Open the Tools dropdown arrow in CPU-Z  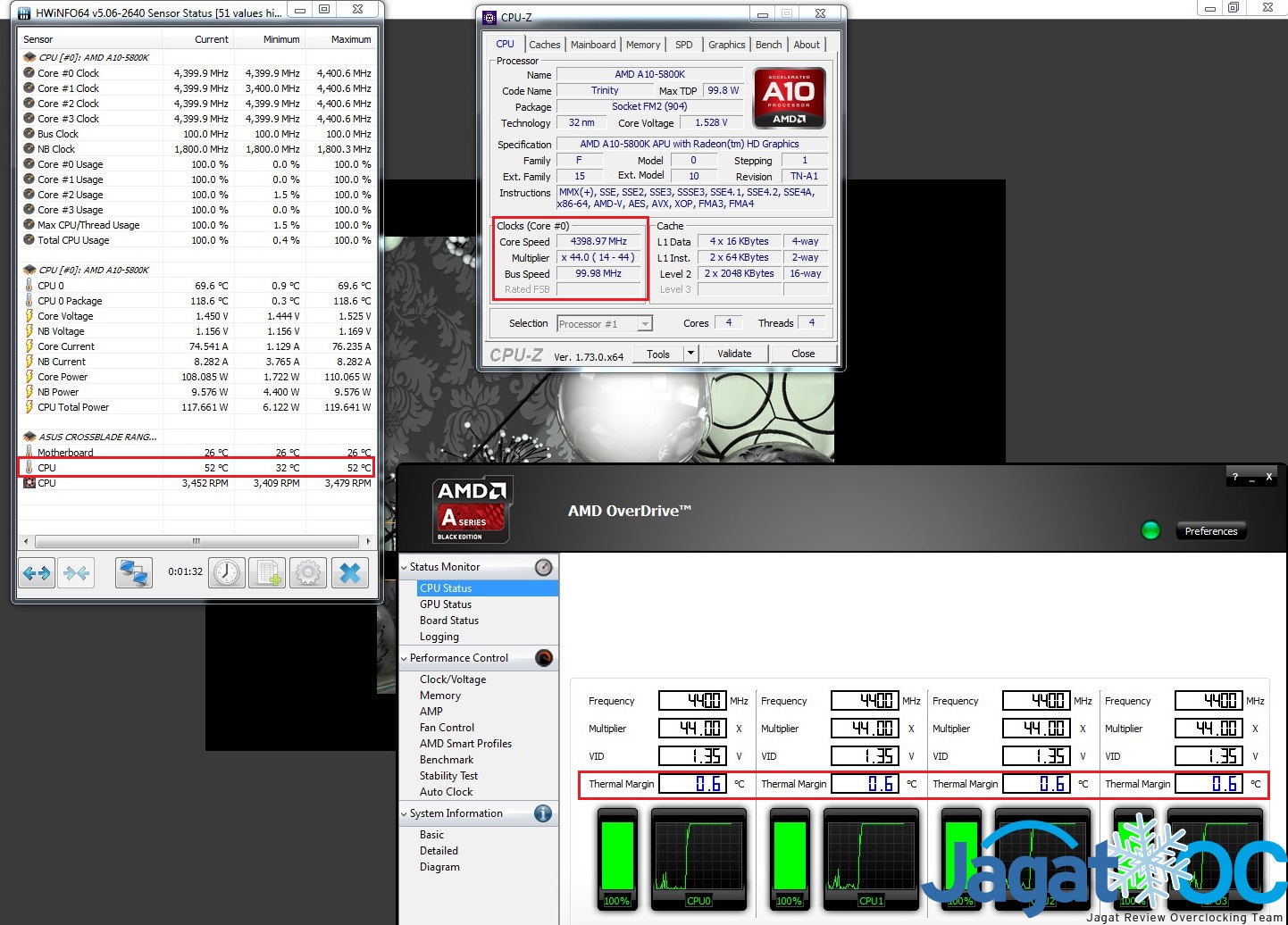tap(690, 354)
